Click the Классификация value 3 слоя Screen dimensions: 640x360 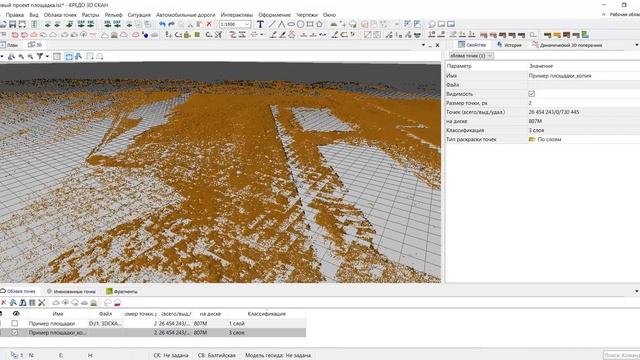(536, 130)
